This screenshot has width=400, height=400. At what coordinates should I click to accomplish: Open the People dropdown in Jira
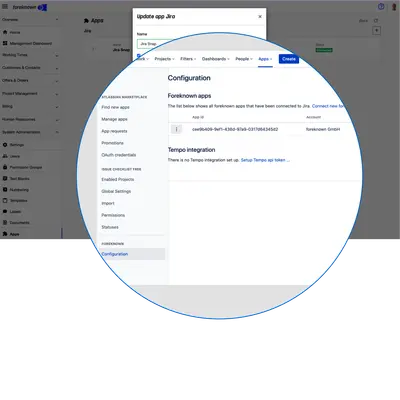244,59
